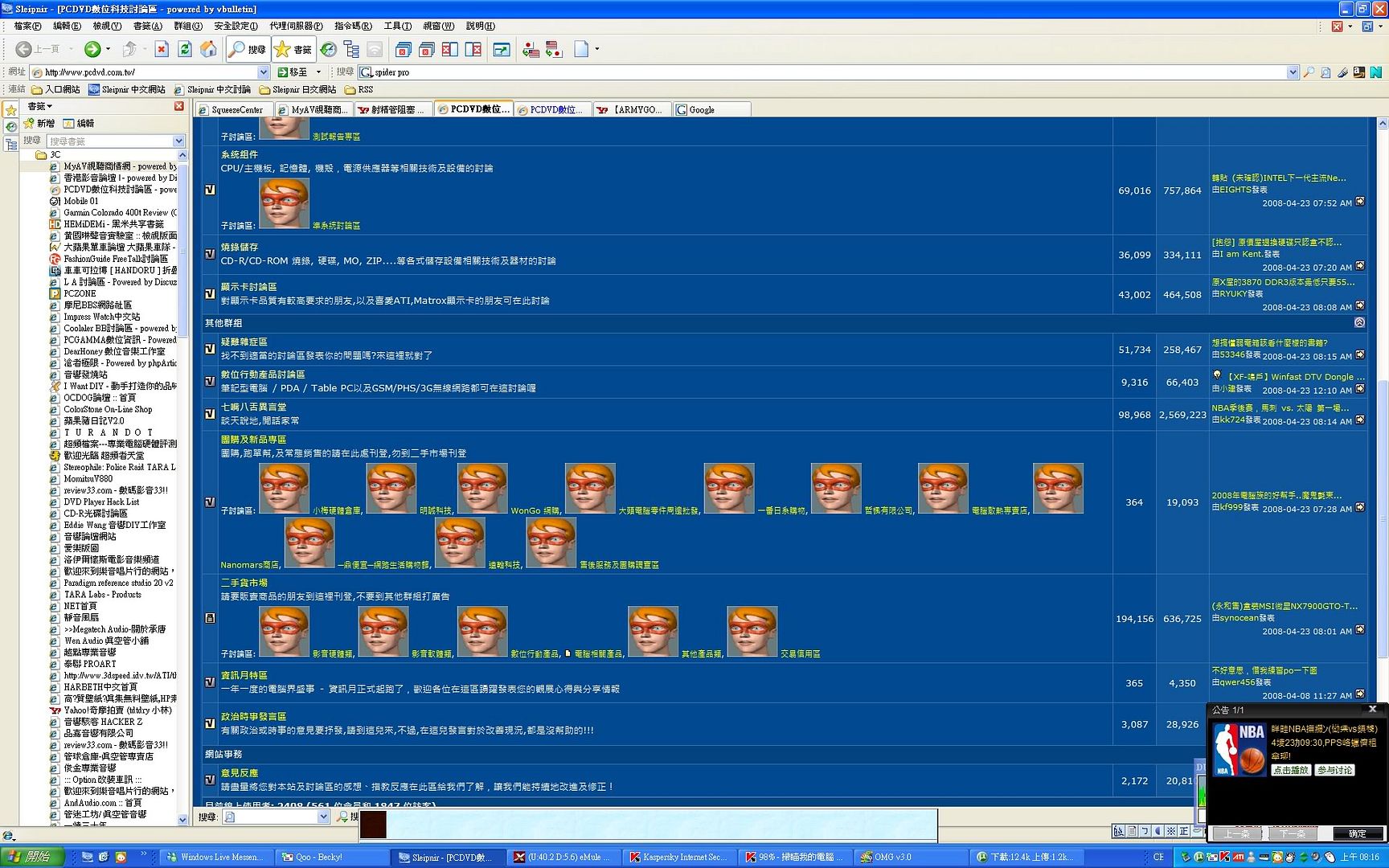Image resolution: width=1389 pixels, height=868 pixels.
Task: Click the new blank page icon
Action: click(581, 50)
